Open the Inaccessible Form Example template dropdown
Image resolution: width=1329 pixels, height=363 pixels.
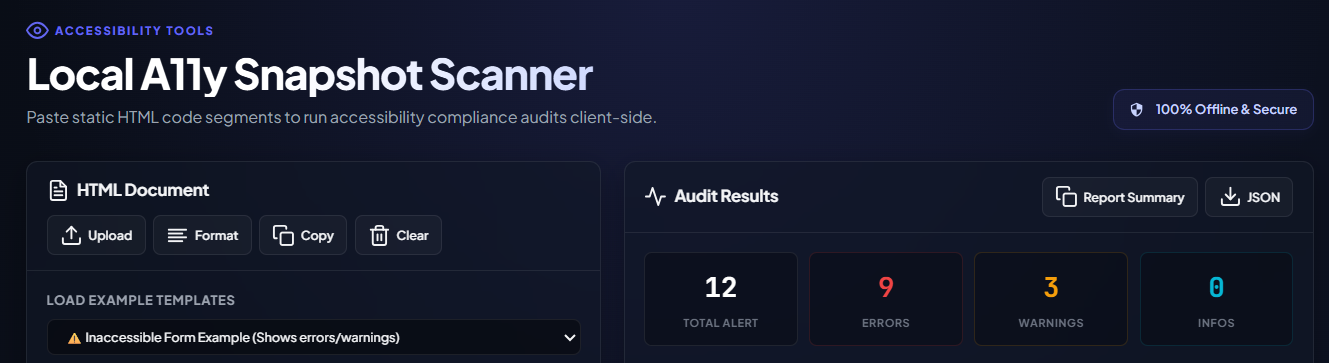click(x=313, y=338)
